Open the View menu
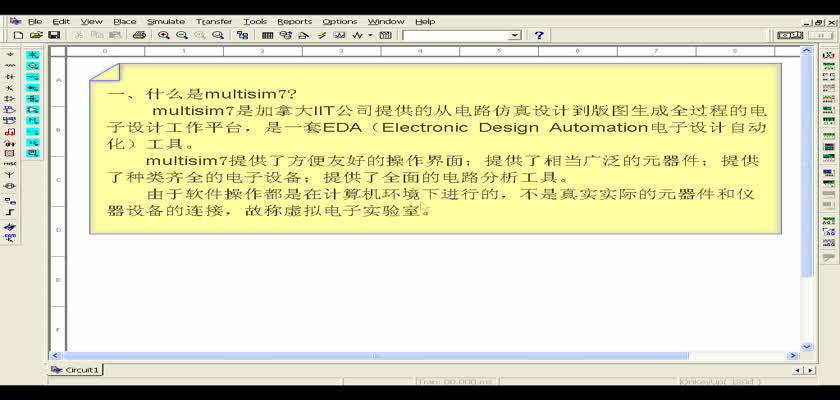Viewport: 840px width, 400px height. [x=92, y=21]
